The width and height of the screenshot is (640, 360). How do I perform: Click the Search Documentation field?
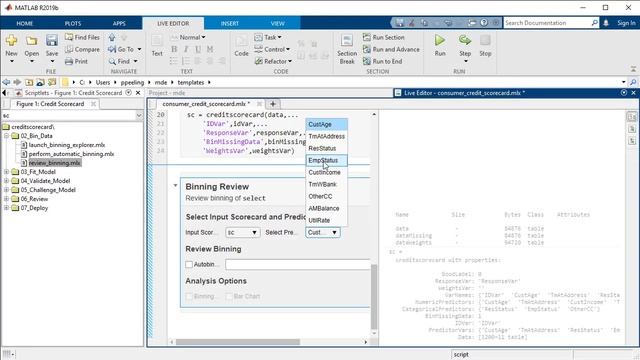click(x=547, y=23)
